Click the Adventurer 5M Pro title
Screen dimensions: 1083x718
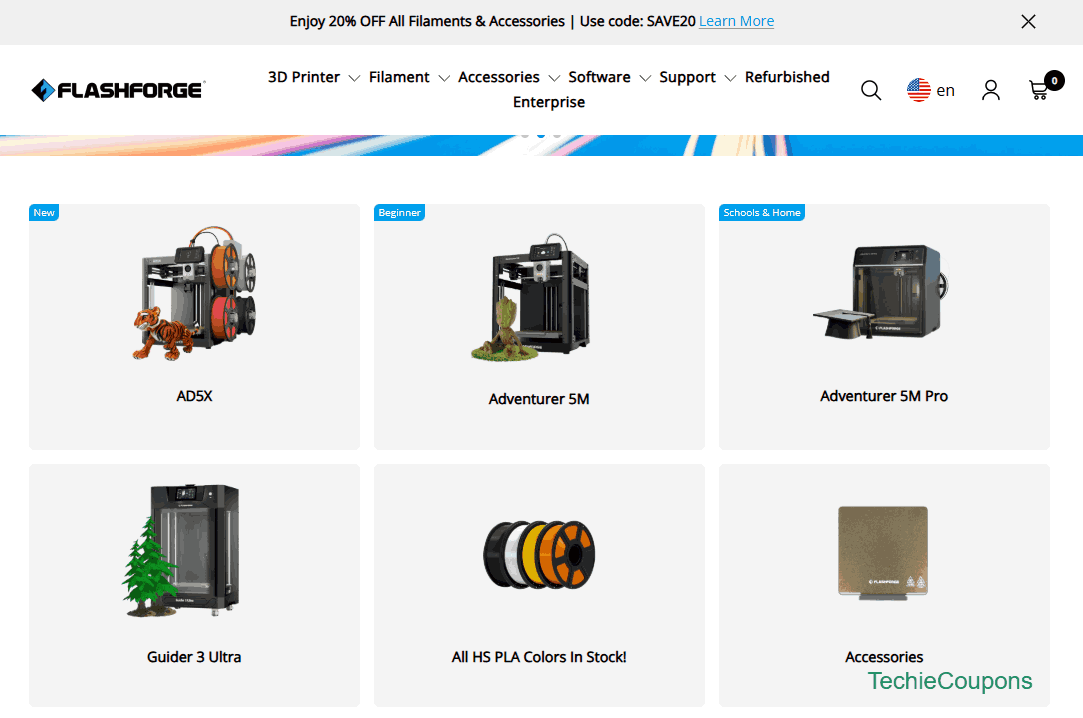coord(883,396)
